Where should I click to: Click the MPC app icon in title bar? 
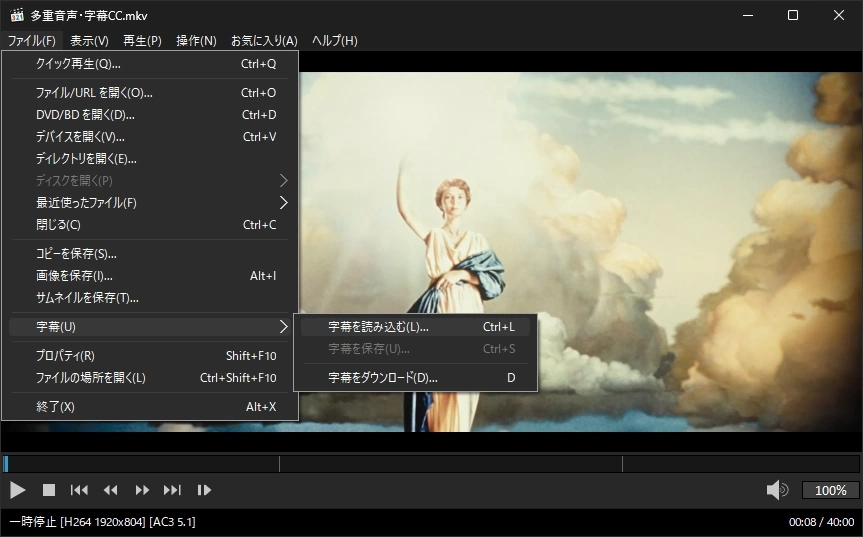click(17, 15)
